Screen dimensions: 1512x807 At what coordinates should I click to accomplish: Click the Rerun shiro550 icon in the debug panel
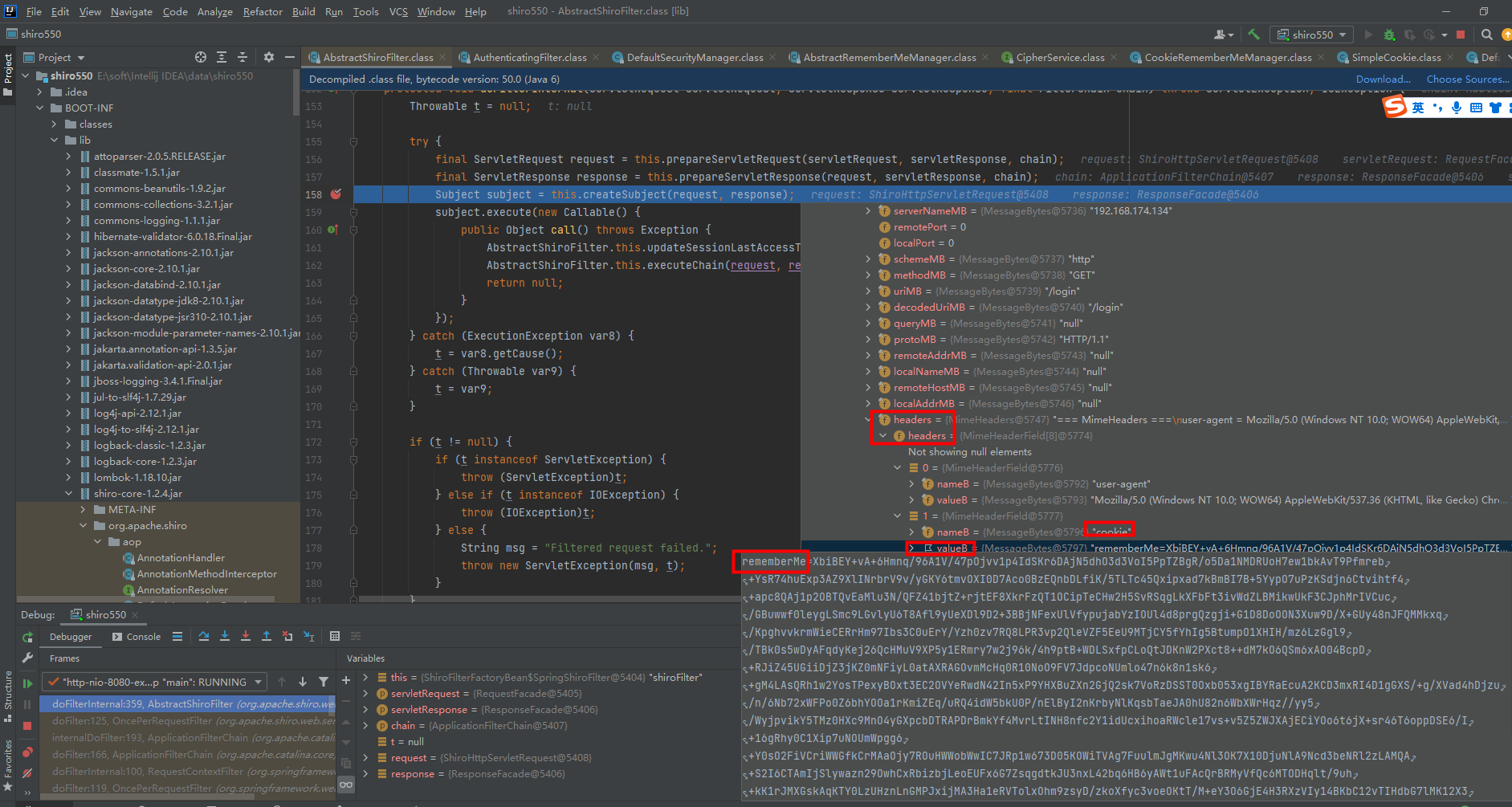click(27, 637)
